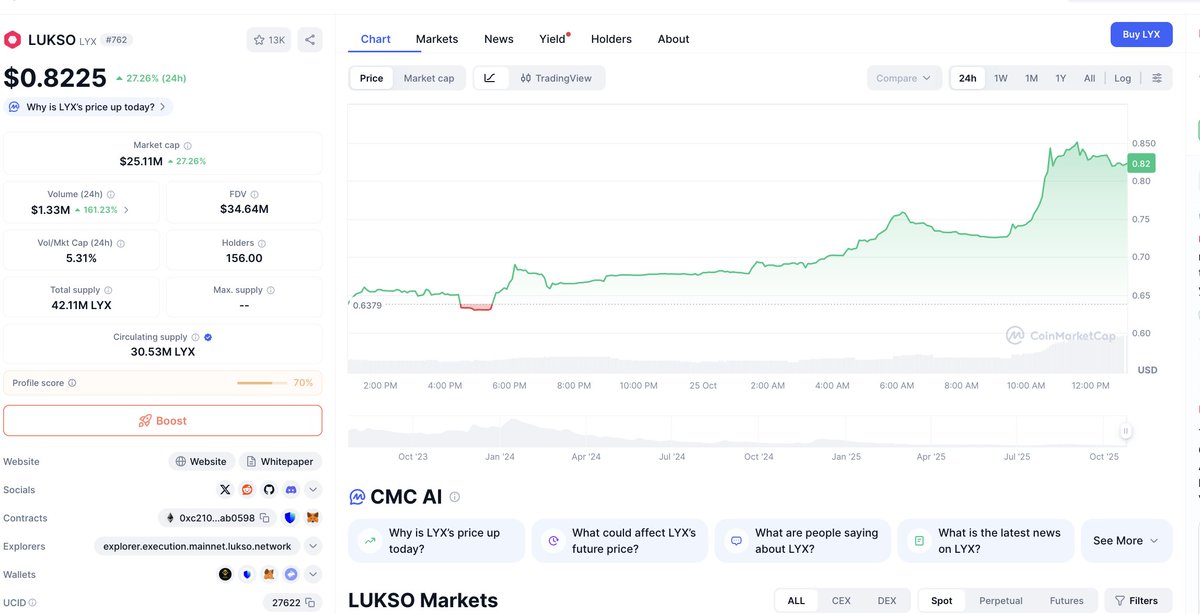Show info for Volume (24h)
The height and width of the screenshot is (614, 1200).
coord(111,195)
